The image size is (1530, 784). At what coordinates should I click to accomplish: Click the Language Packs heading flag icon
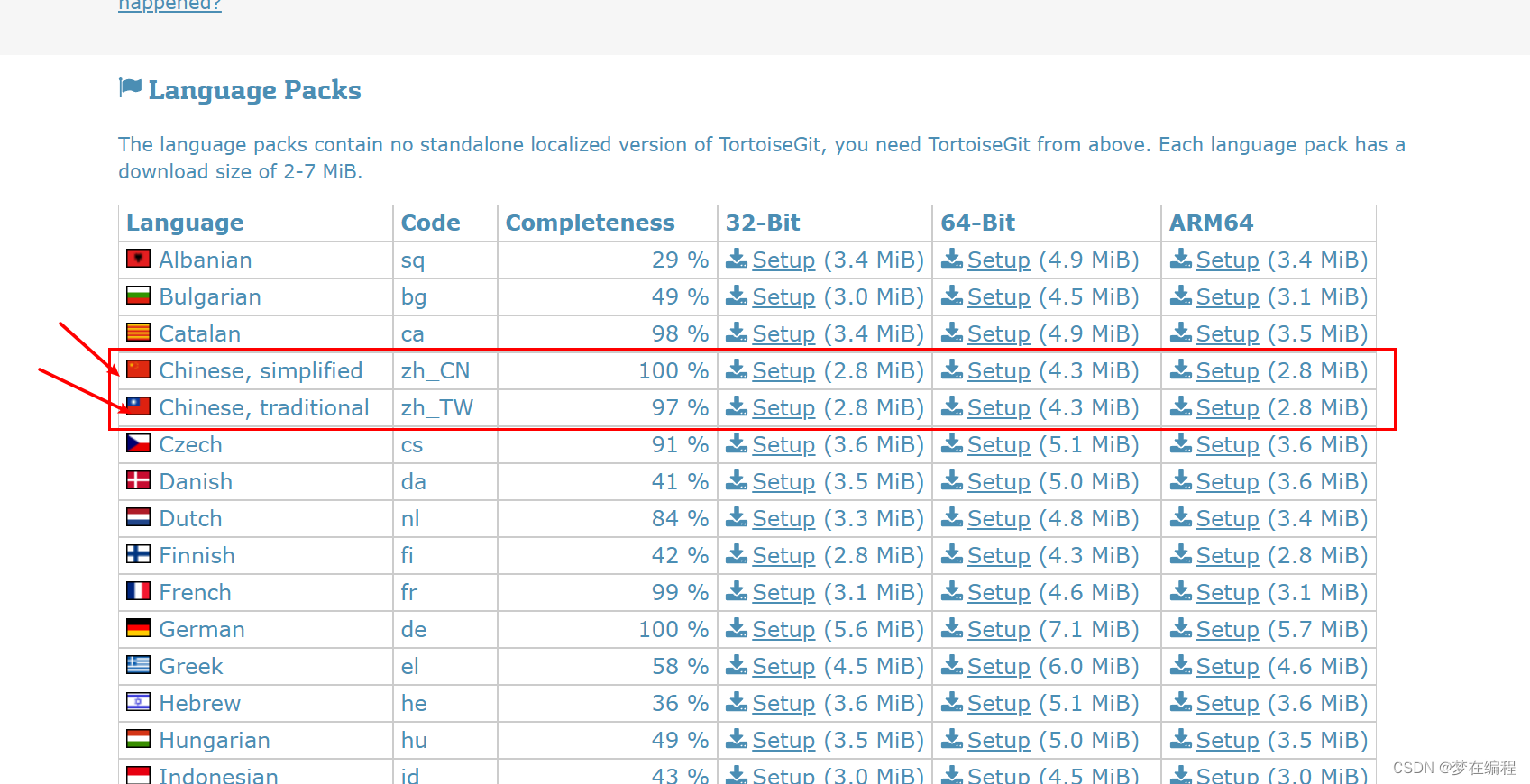tap(130, 87)
